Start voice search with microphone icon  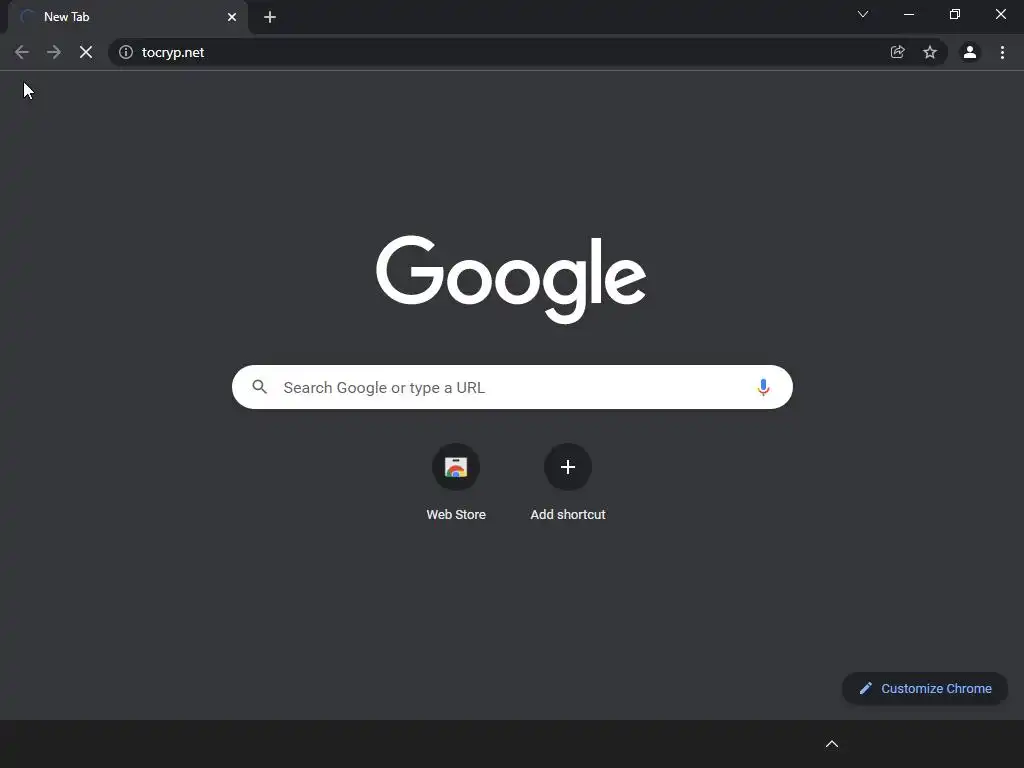tap(763, 387)
